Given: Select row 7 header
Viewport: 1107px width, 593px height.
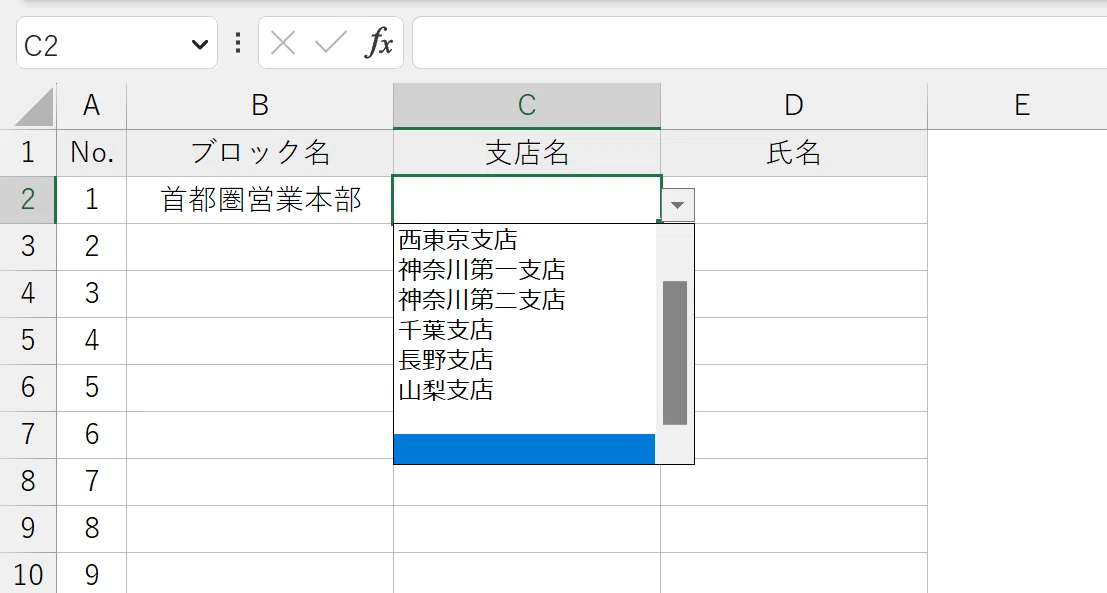Looking at the screenshot, I should [28, 435].
